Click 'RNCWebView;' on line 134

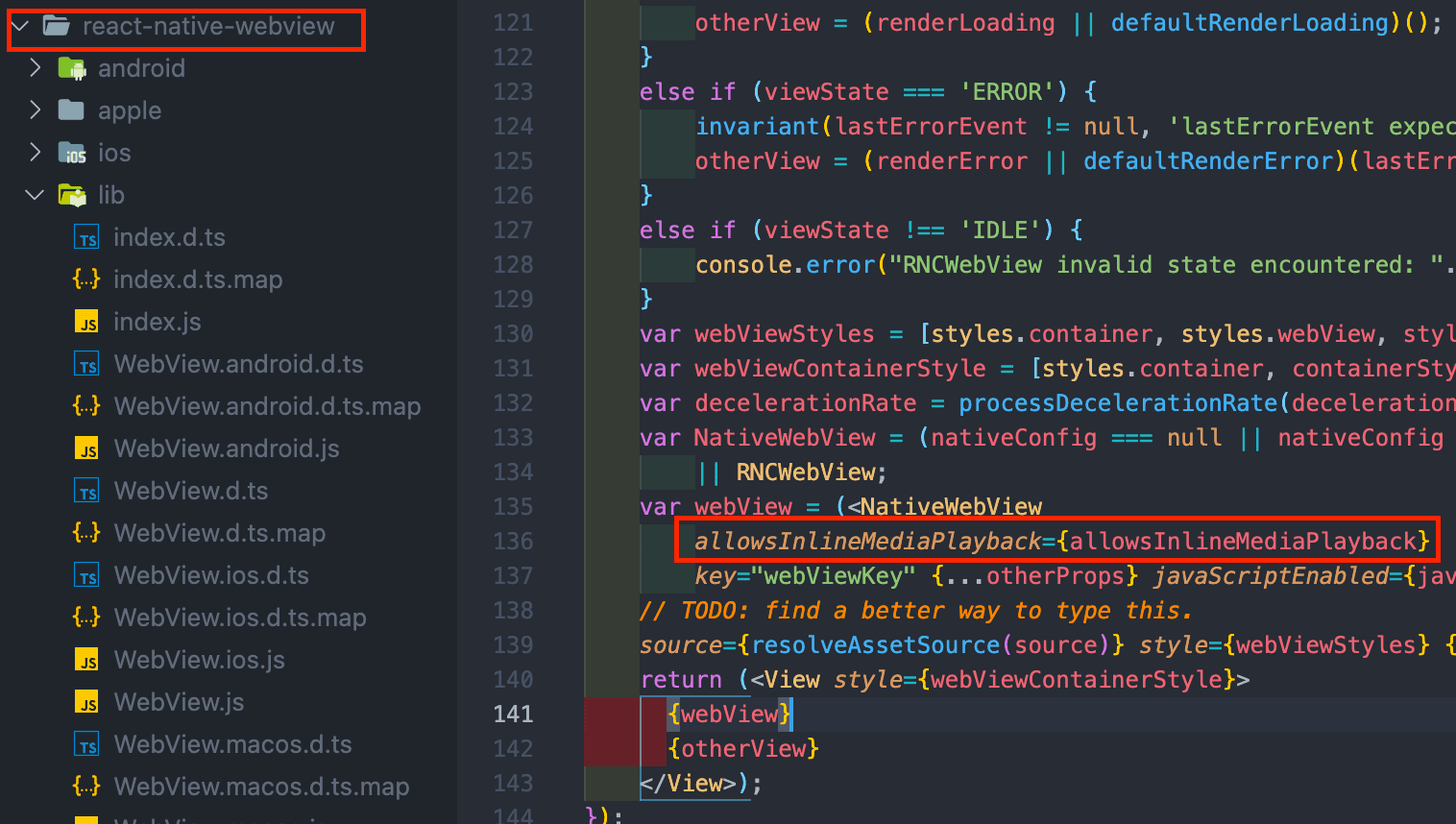812,473
